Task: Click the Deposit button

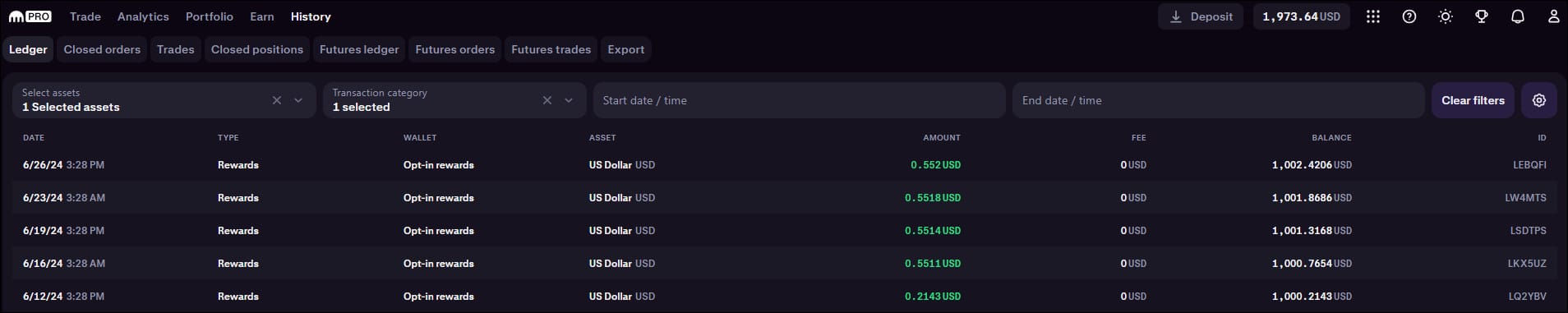Action: click(1201, 16)
